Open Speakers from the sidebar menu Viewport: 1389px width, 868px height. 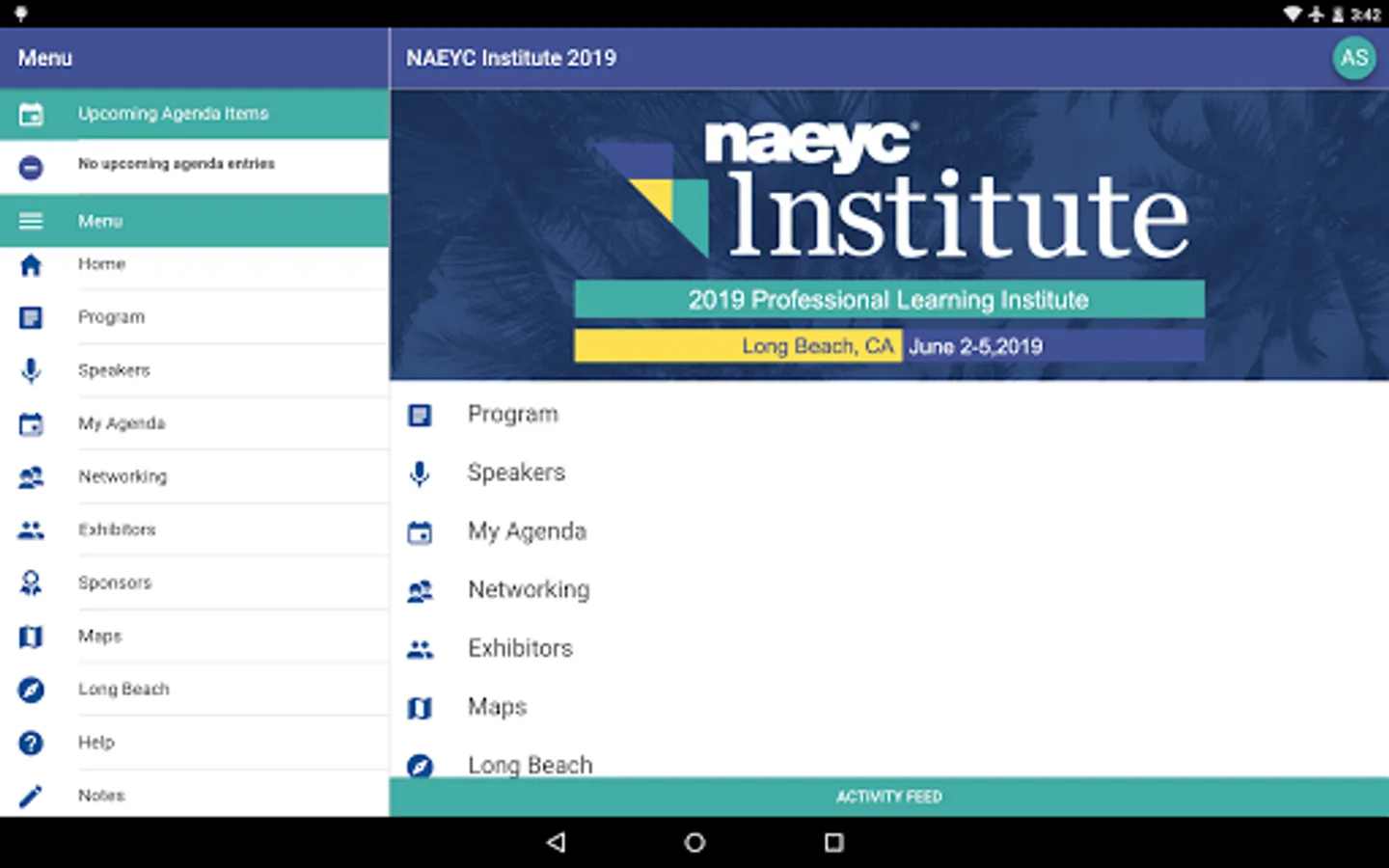194,370
